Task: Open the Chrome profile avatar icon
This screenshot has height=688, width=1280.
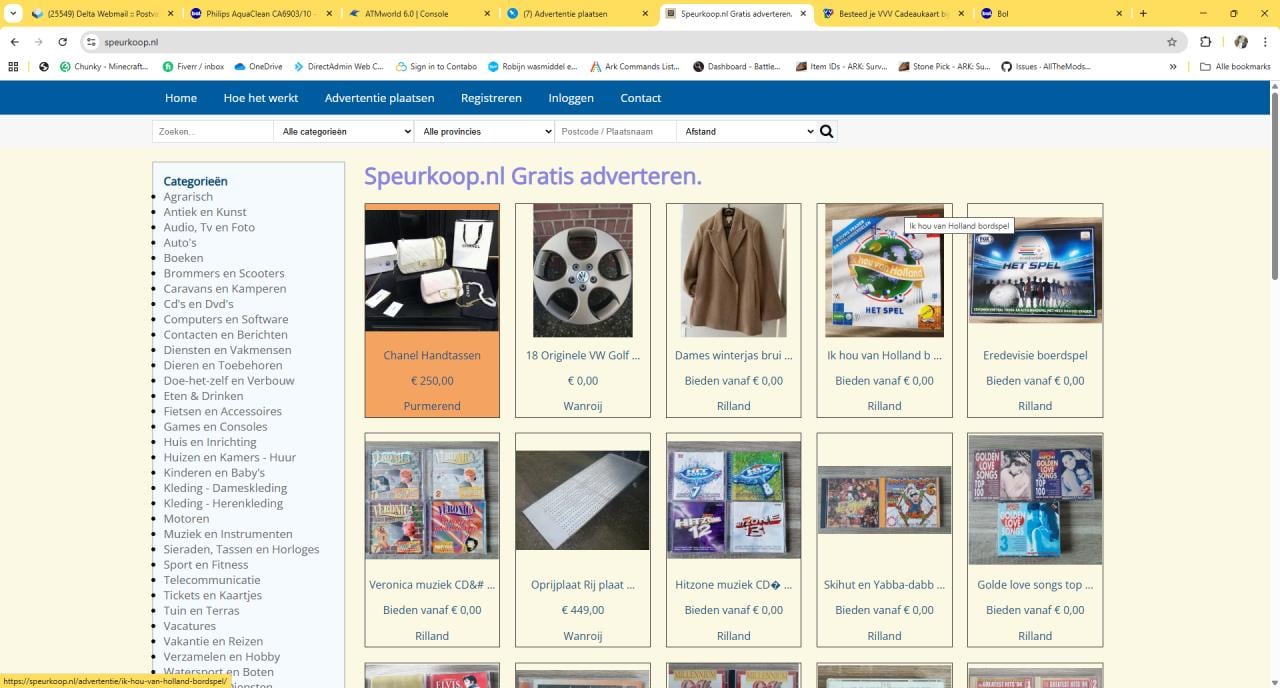Action: coord(1240,43)
